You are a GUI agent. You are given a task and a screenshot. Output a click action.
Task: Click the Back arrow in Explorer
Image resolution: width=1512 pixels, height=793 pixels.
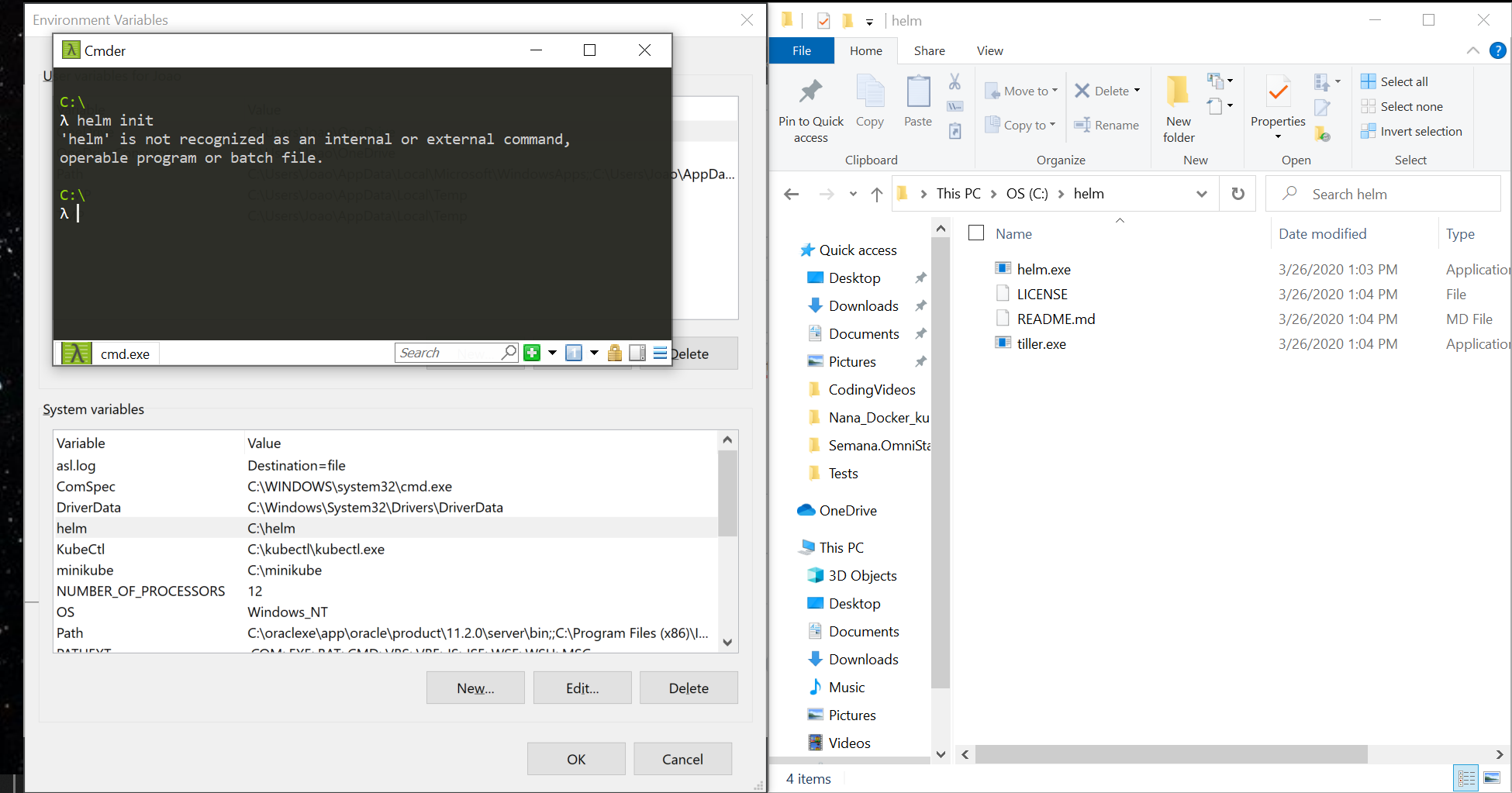point(791,194)
